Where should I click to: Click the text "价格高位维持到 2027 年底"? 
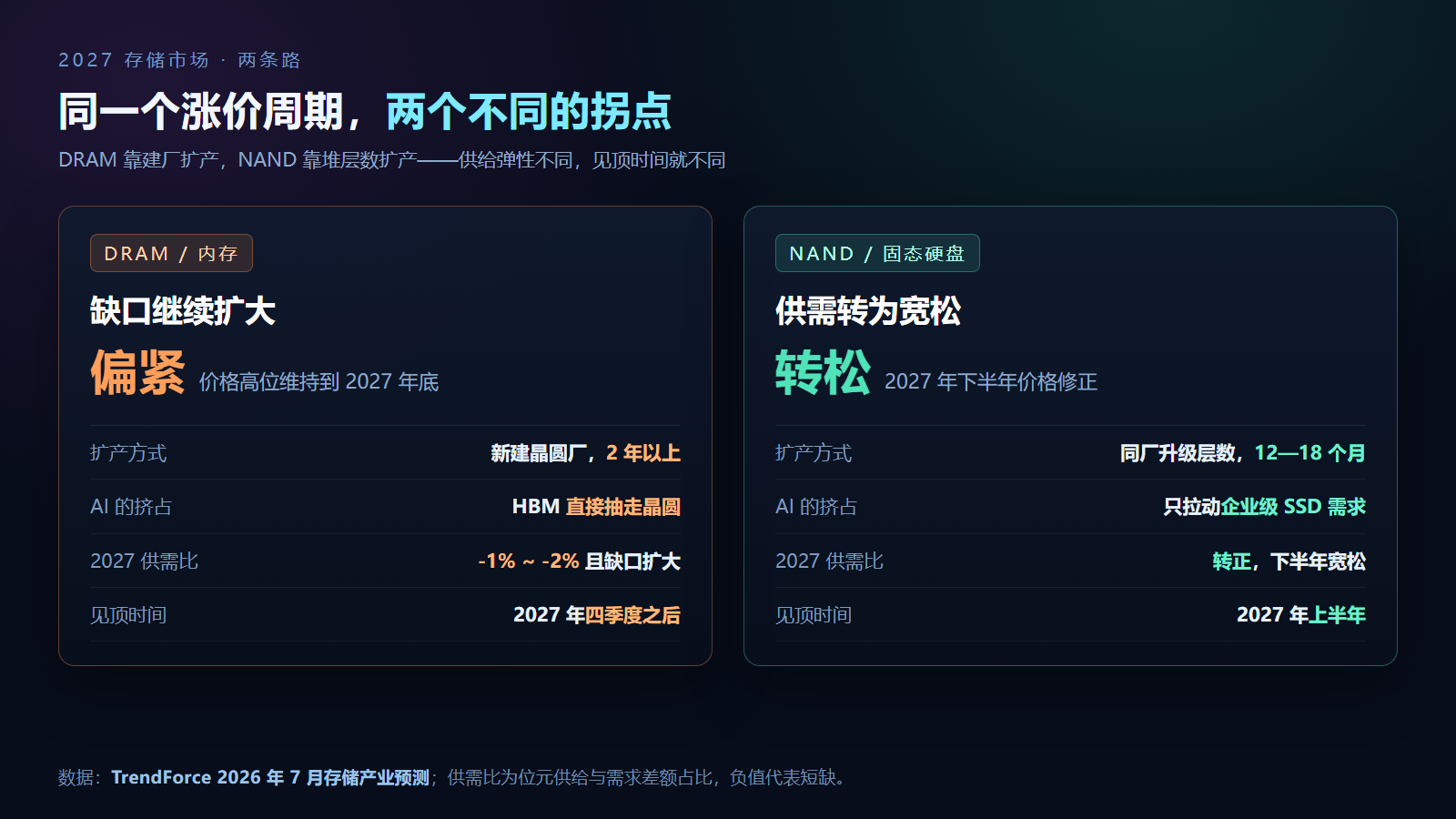point(318,382)
